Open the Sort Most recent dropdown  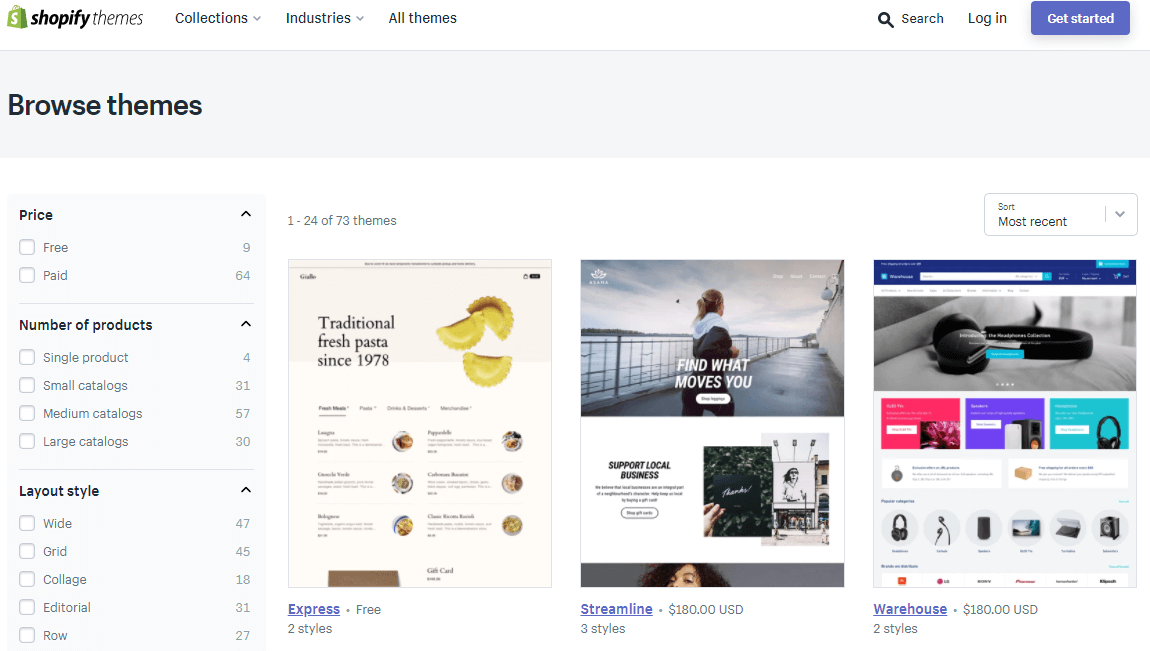click(1060, 215)
